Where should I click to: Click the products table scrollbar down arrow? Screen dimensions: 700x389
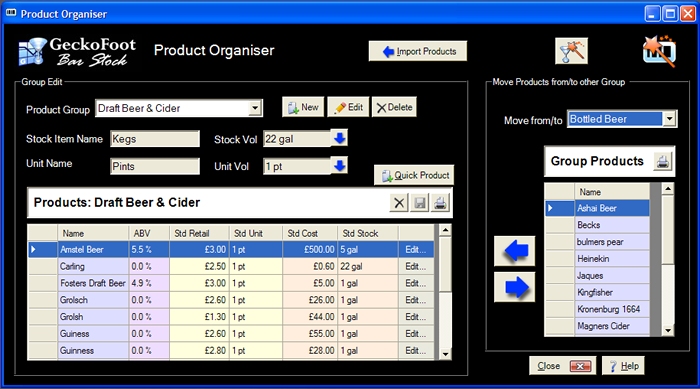click(445, 354)
